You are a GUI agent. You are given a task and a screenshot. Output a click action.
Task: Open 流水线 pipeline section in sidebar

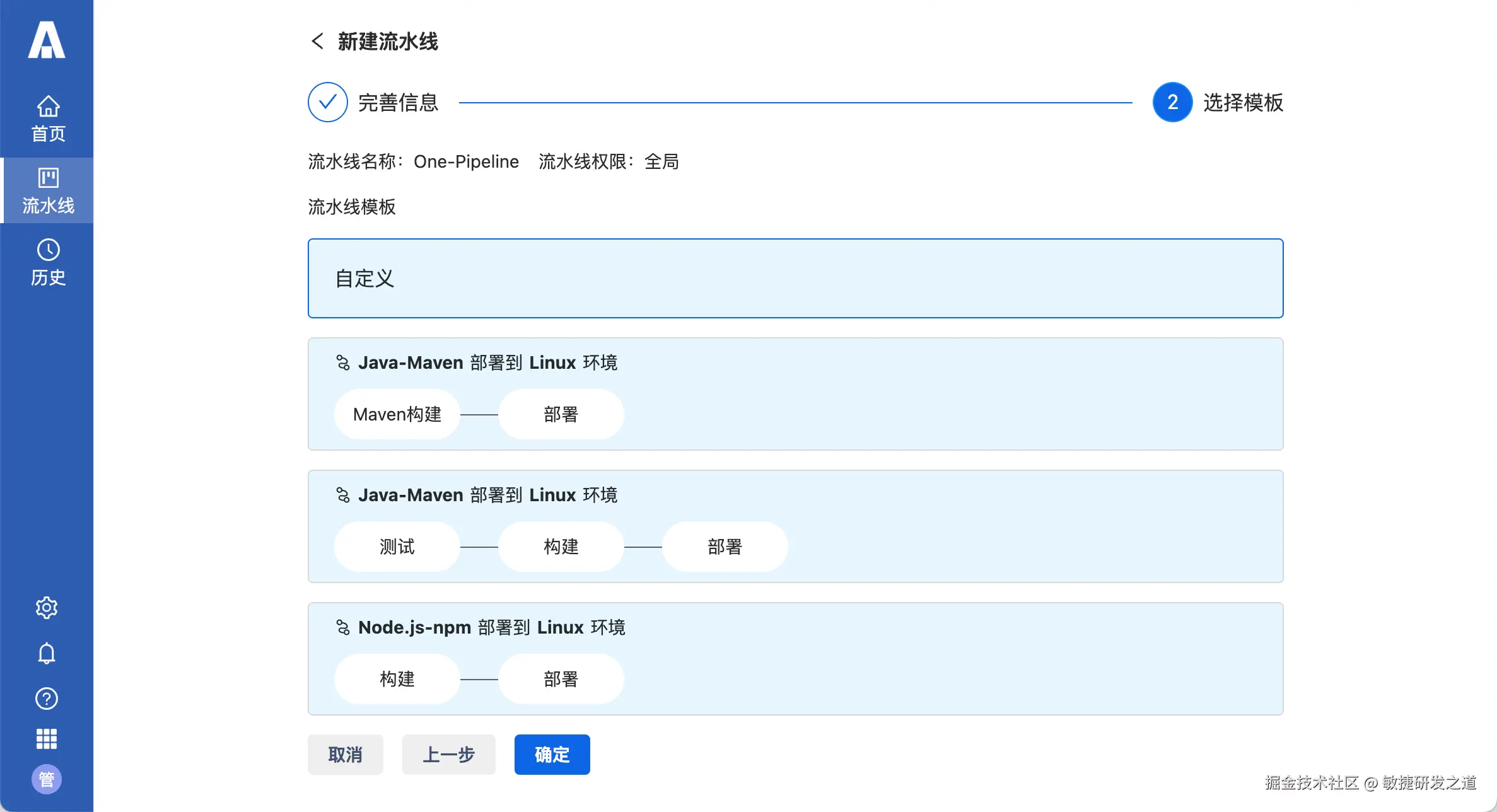48,190
